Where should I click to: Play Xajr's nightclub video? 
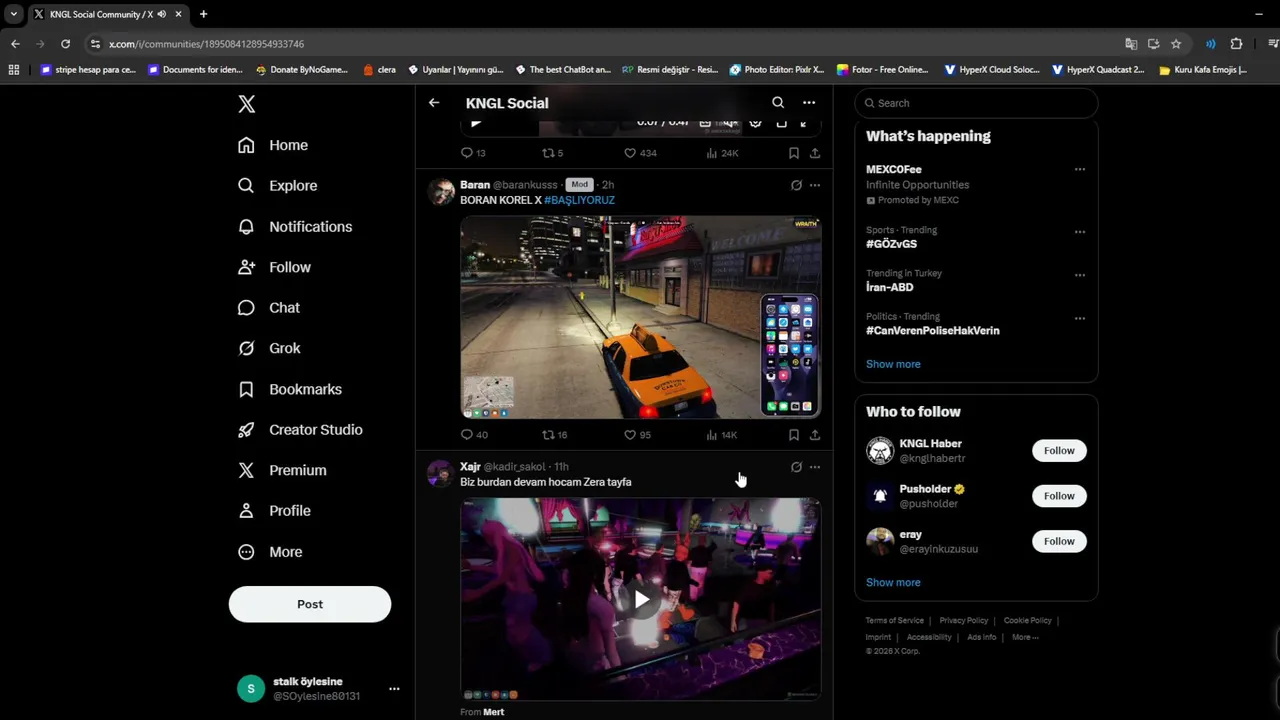641,600
